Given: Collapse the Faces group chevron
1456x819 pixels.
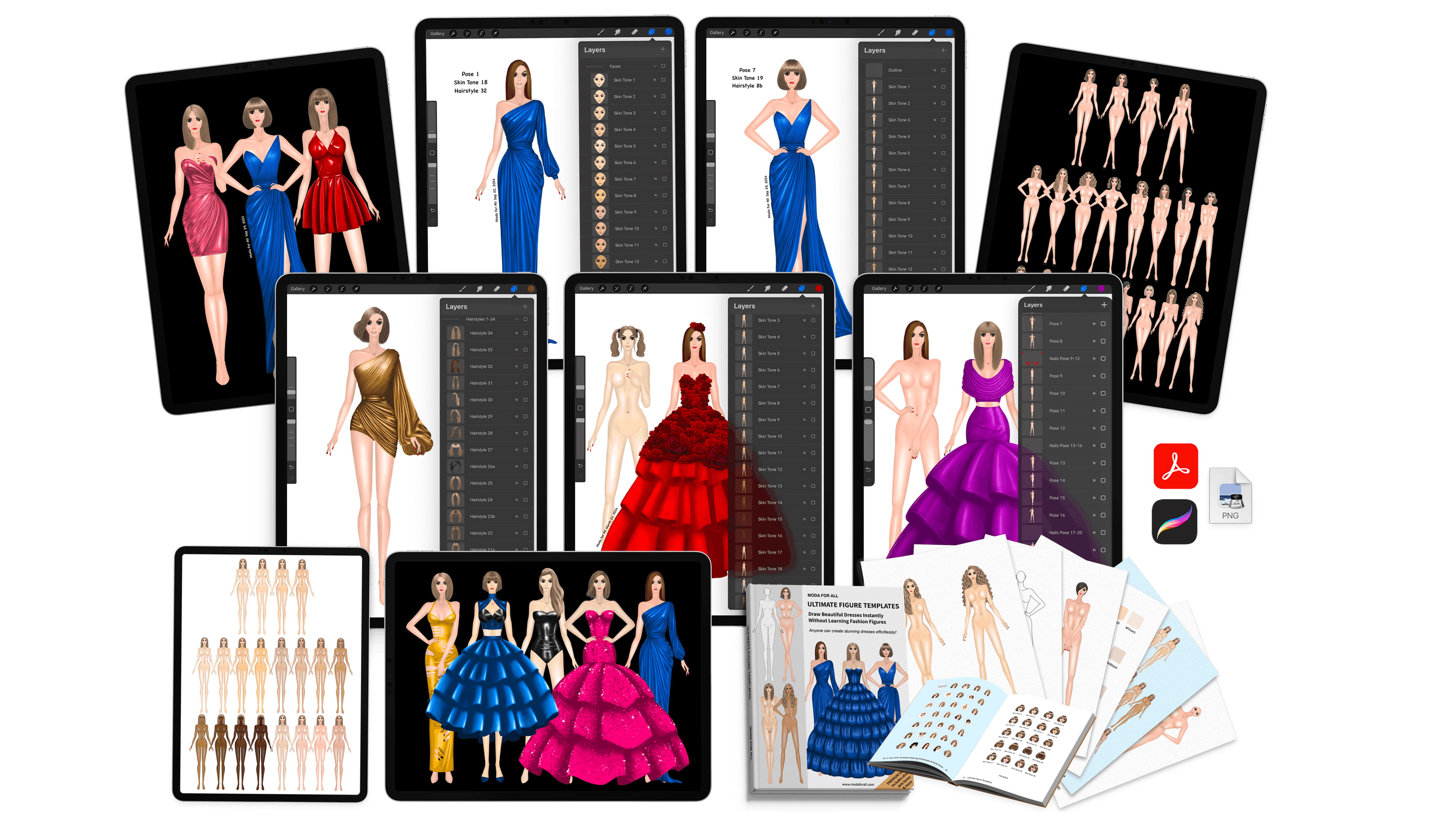Looking at the screenshot, I should (655, 66).
